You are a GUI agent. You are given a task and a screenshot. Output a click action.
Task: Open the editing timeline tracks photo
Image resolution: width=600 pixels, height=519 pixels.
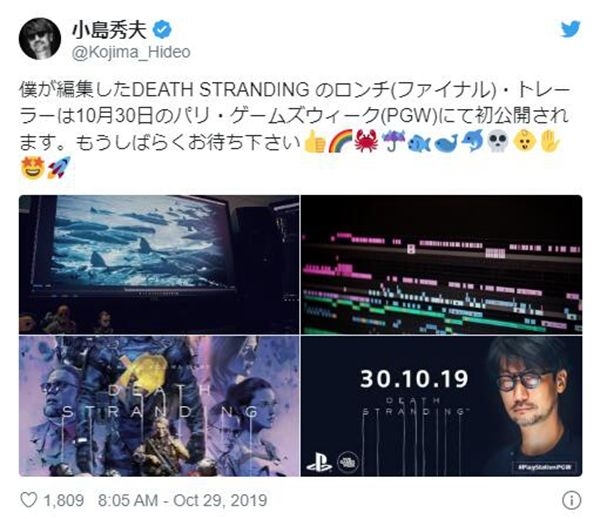click(441, 264)
